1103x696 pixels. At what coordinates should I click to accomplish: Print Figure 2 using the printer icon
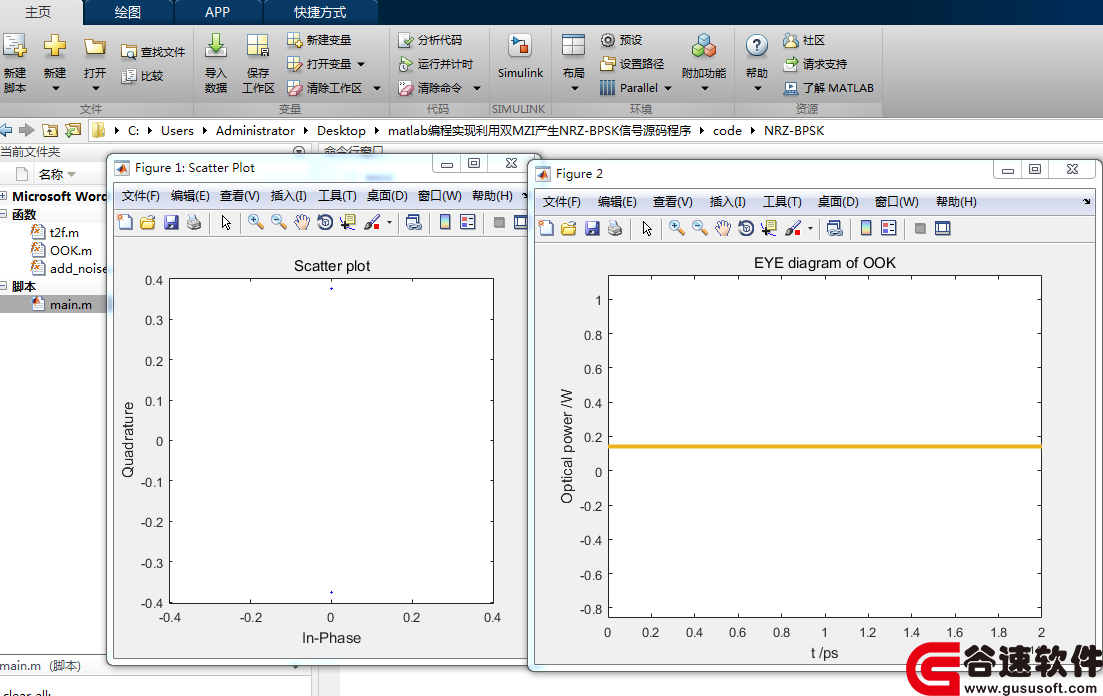click(x=615, y=228)
